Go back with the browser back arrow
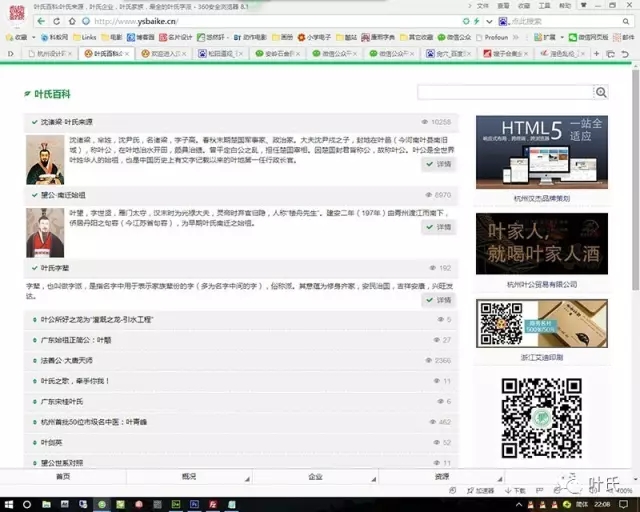Screen dimensions: 640x512 pos(41,21)
